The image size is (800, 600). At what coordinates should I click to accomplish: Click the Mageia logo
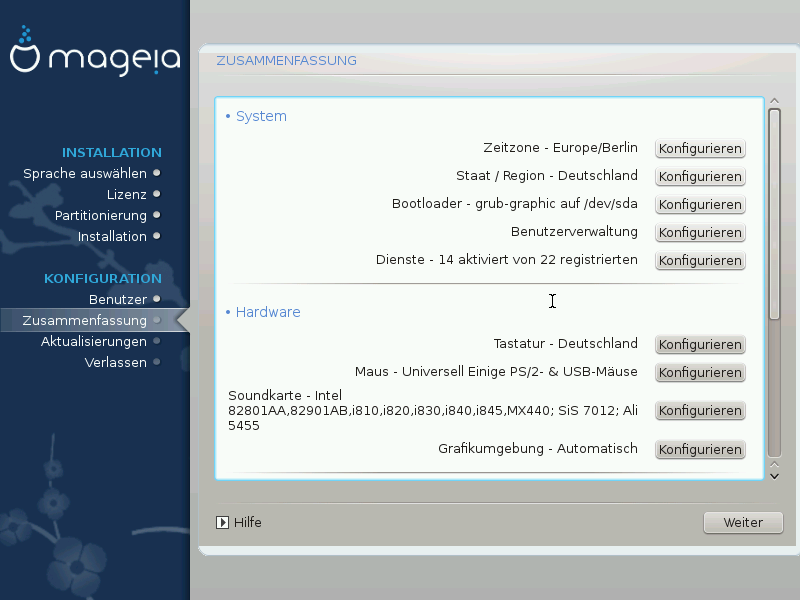(95, 51)
